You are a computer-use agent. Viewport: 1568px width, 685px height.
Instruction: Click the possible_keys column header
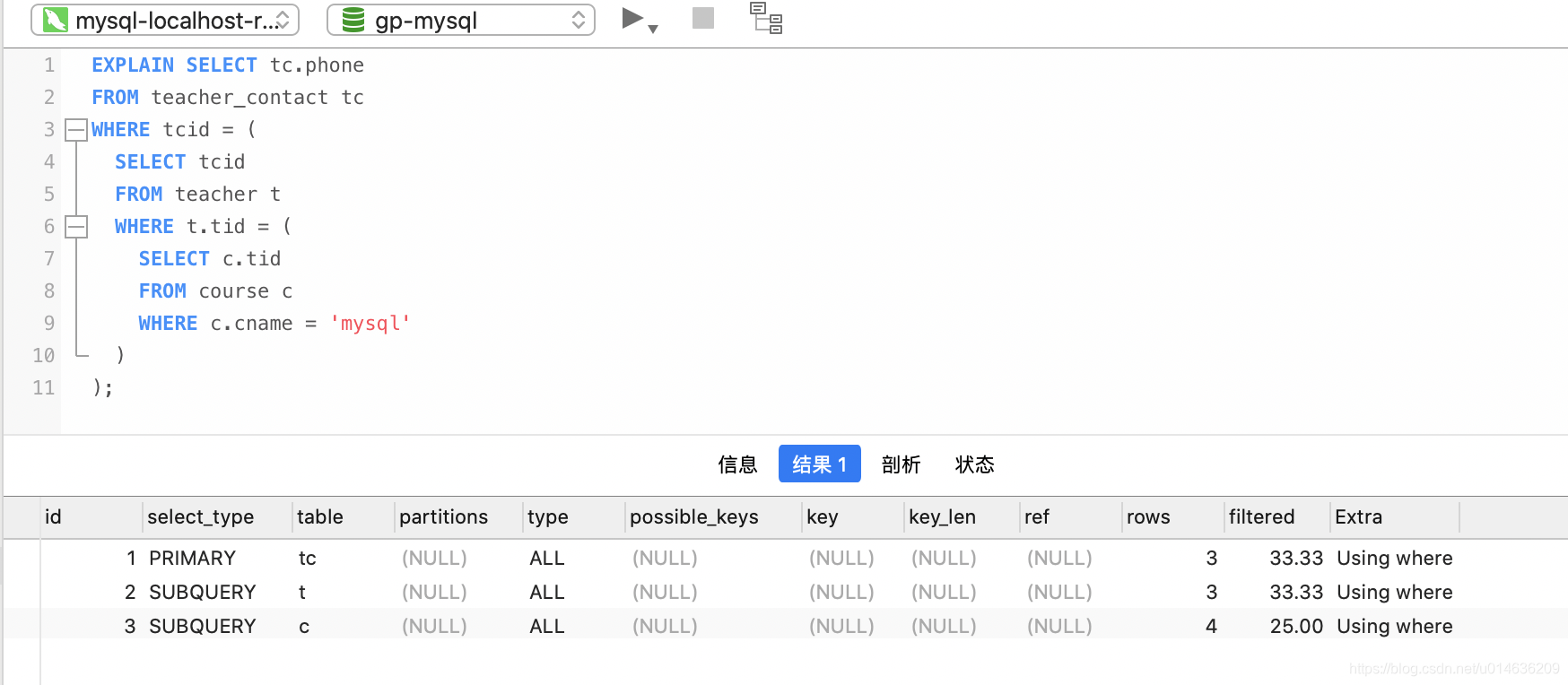click(714, 517)
